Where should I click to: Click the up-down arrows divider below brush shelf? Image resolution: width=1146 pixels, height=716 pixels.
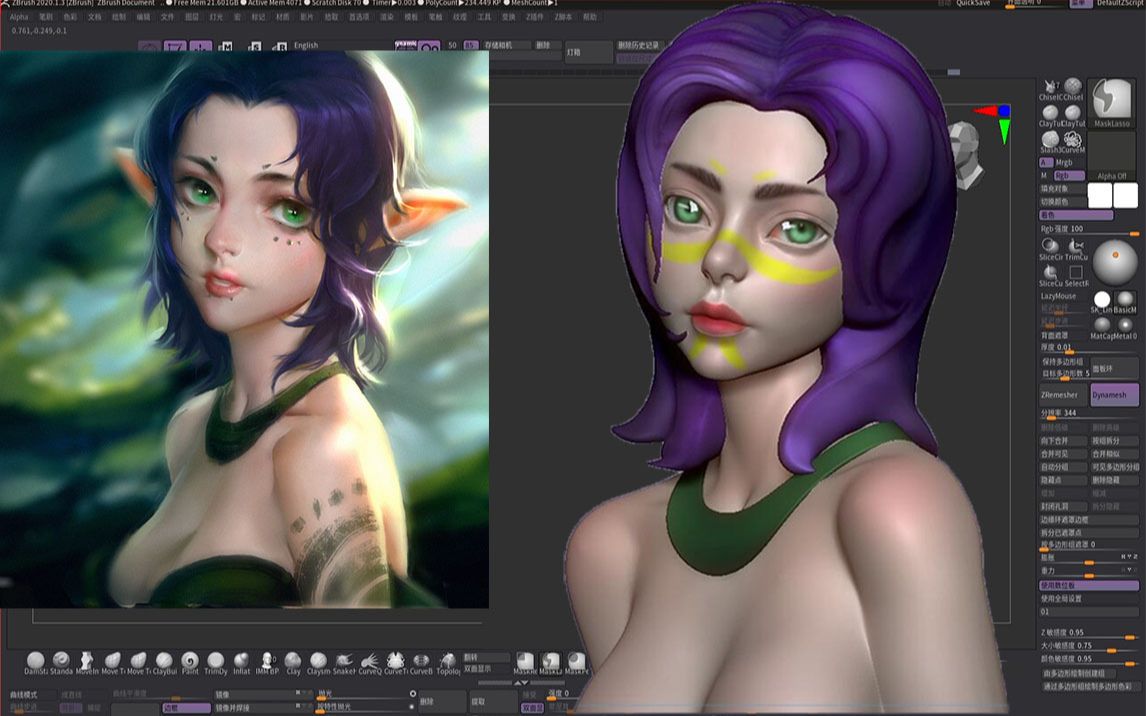coord(520,682)
